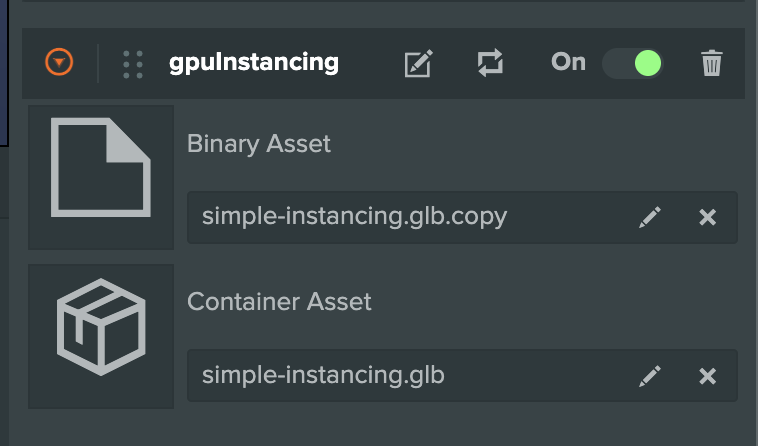Click the green knob of the enable switch

click(x=647, y=63)
